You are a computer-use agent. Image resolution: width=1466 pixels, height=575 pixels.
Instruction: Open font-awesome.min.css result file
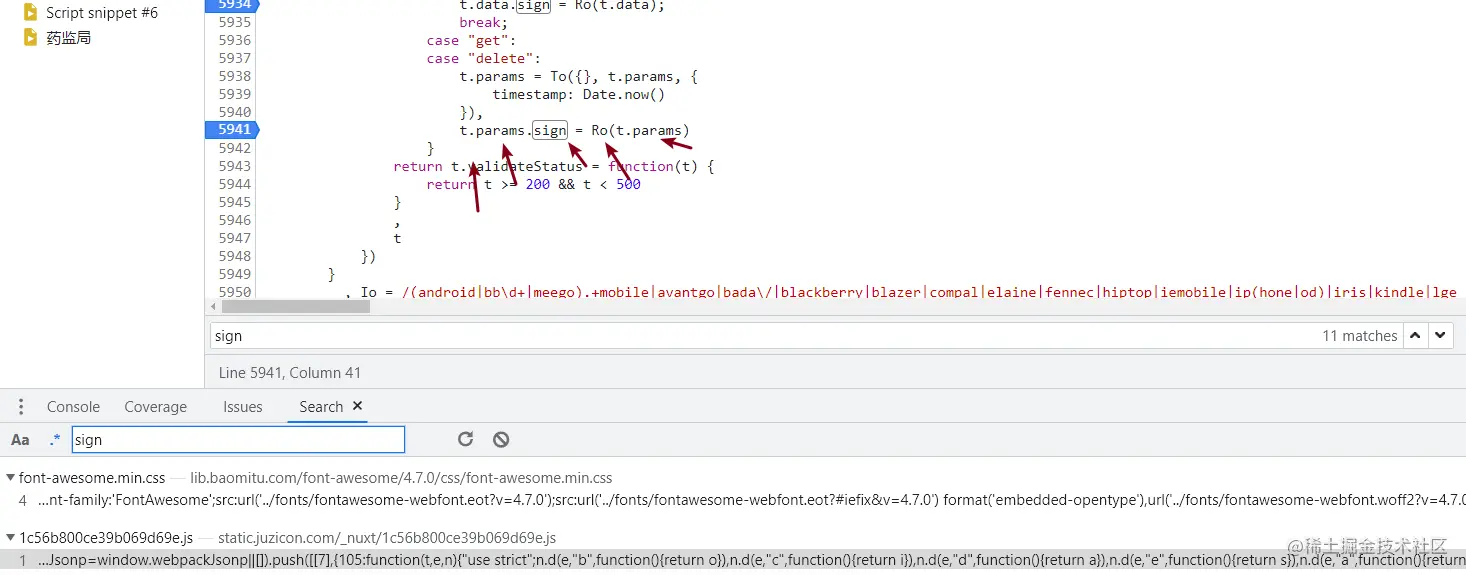pyautogui.click(x=91, y=478)
